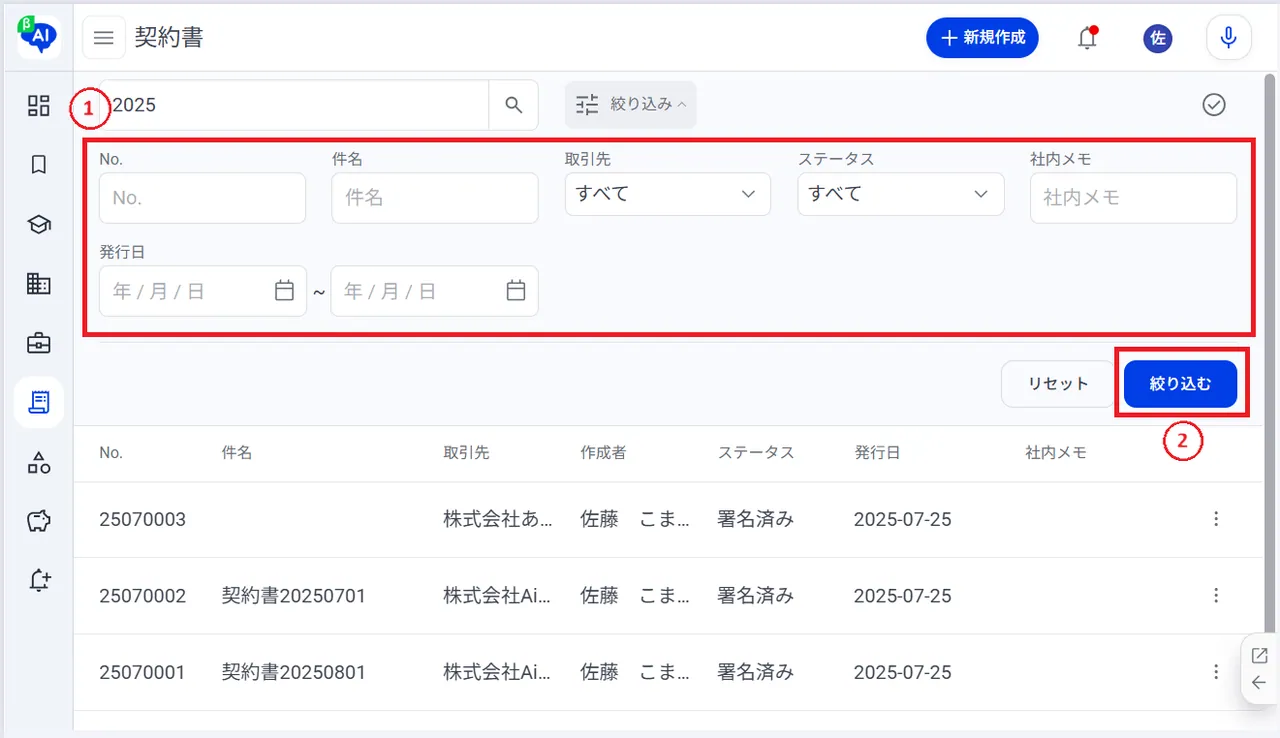The image size is (1280, 738).
Task: Click contract number 25070003
Action: (x=142, y=519)
